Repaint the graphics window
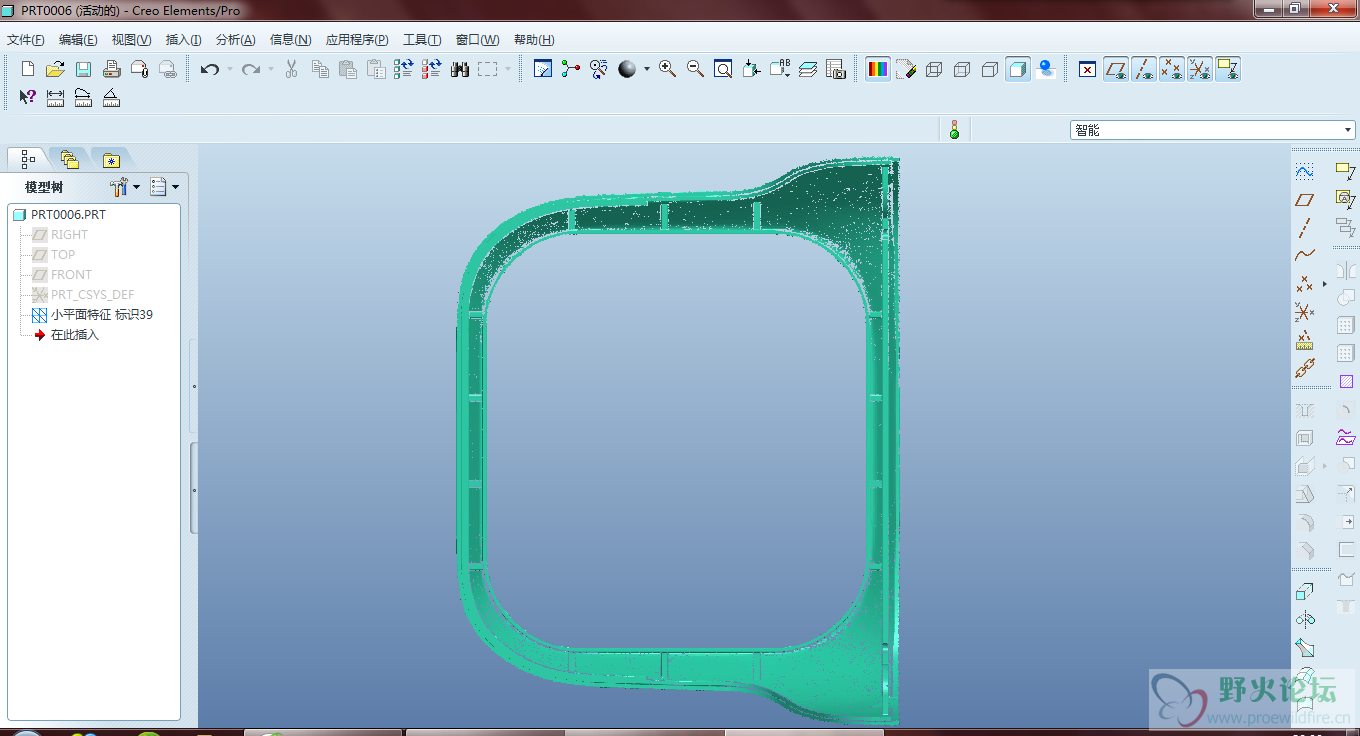This screenshot has height=736, width=1360. 543,69
